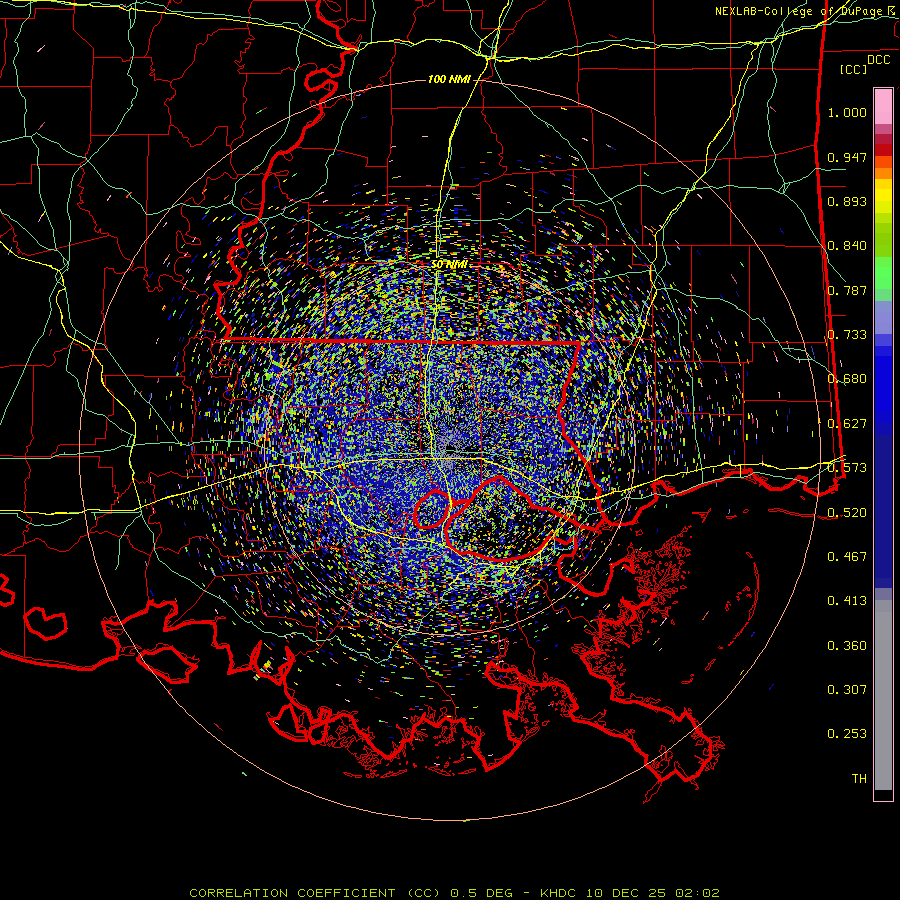Click the gray segment of the color bar
The image size is (900, 900).
coord(883,695)
